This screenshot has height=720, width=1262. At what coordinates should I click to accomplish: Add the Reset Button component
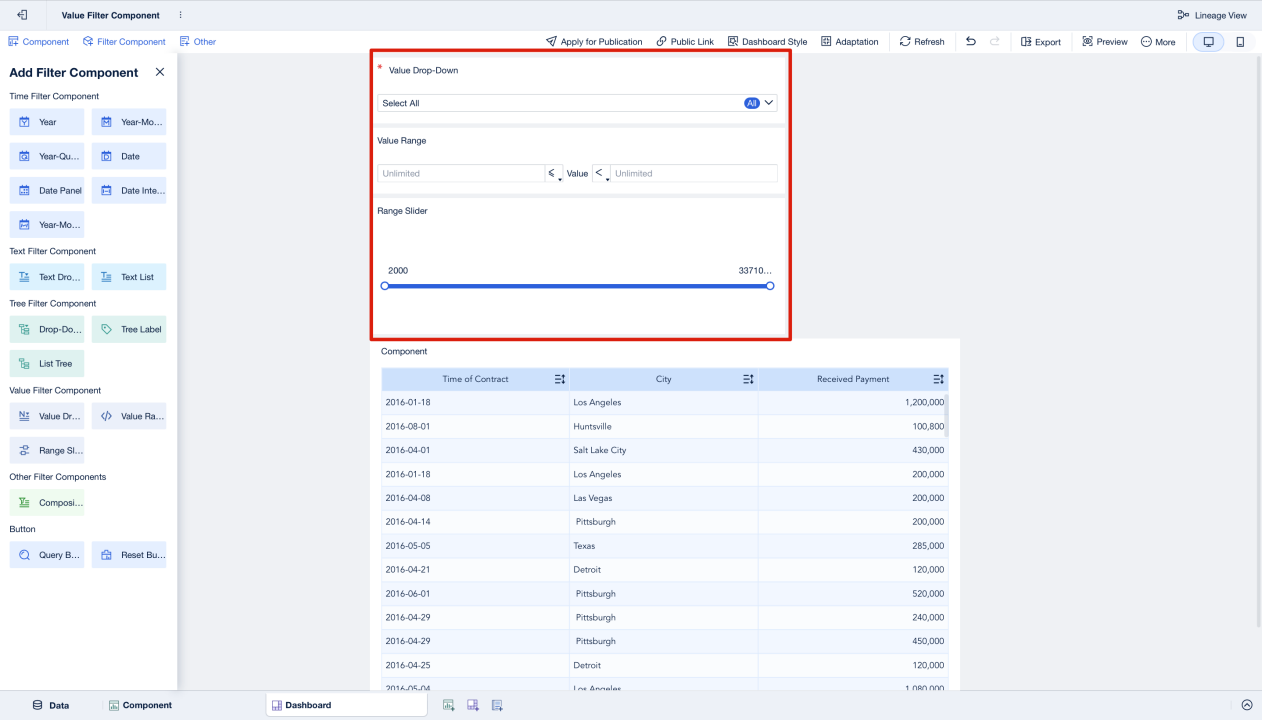[x=129, y=555]
